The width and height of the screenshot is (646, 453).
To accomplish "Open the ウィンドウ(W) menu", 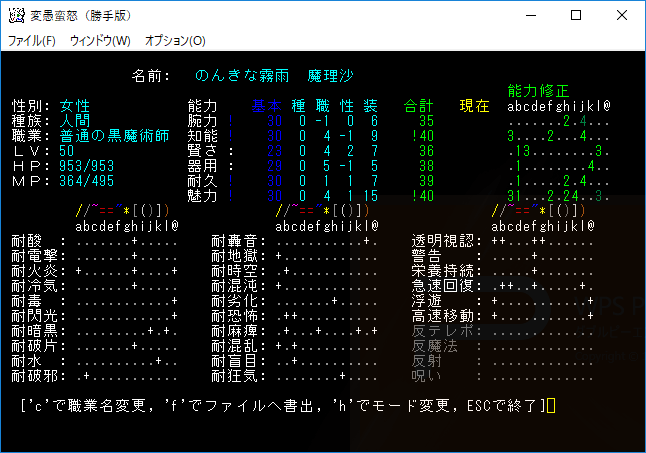I will (x=100, y=41).
